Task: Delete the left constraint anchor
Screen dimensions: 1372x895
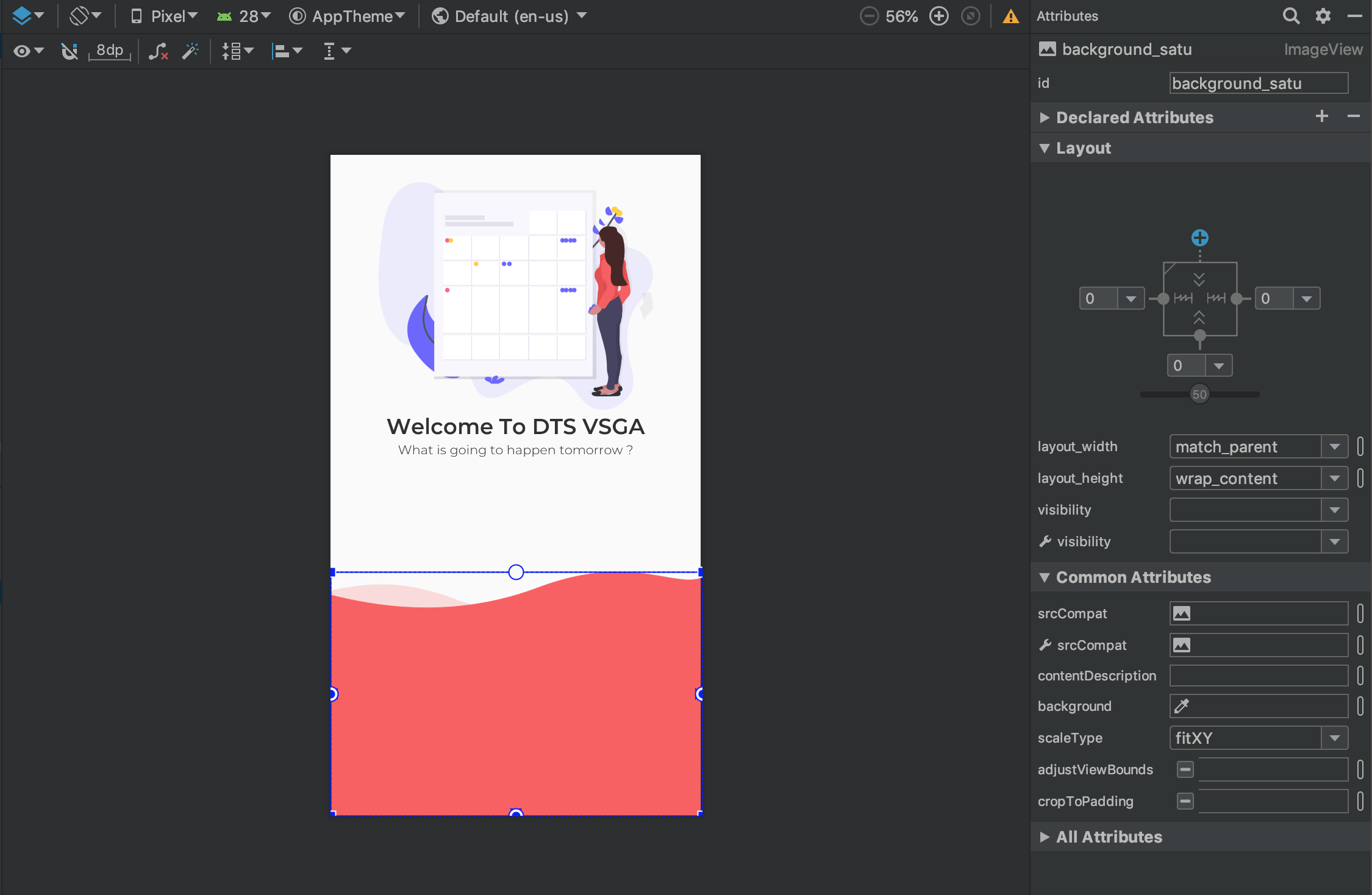Action: coord(1163,299)
